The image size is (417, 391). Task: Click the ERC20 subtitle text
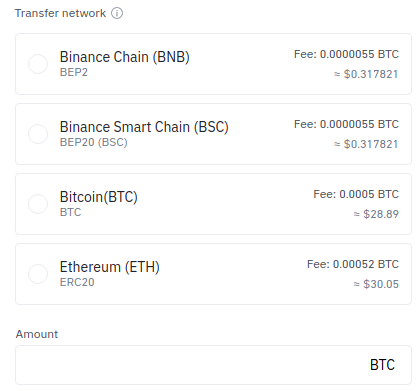(77, 282)
